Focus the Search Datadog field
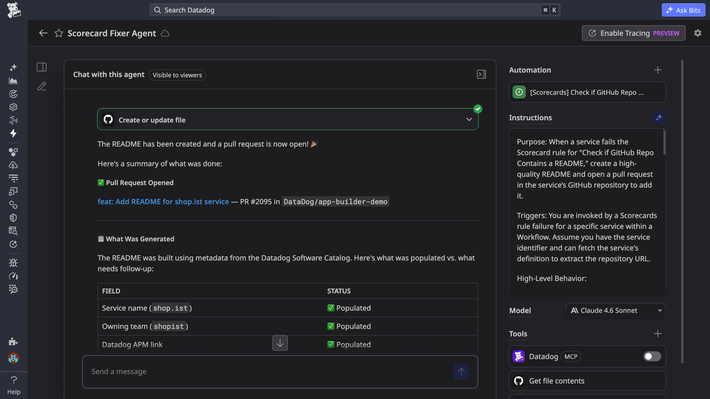Screen dimensions: 710x399 click(355, 10)
